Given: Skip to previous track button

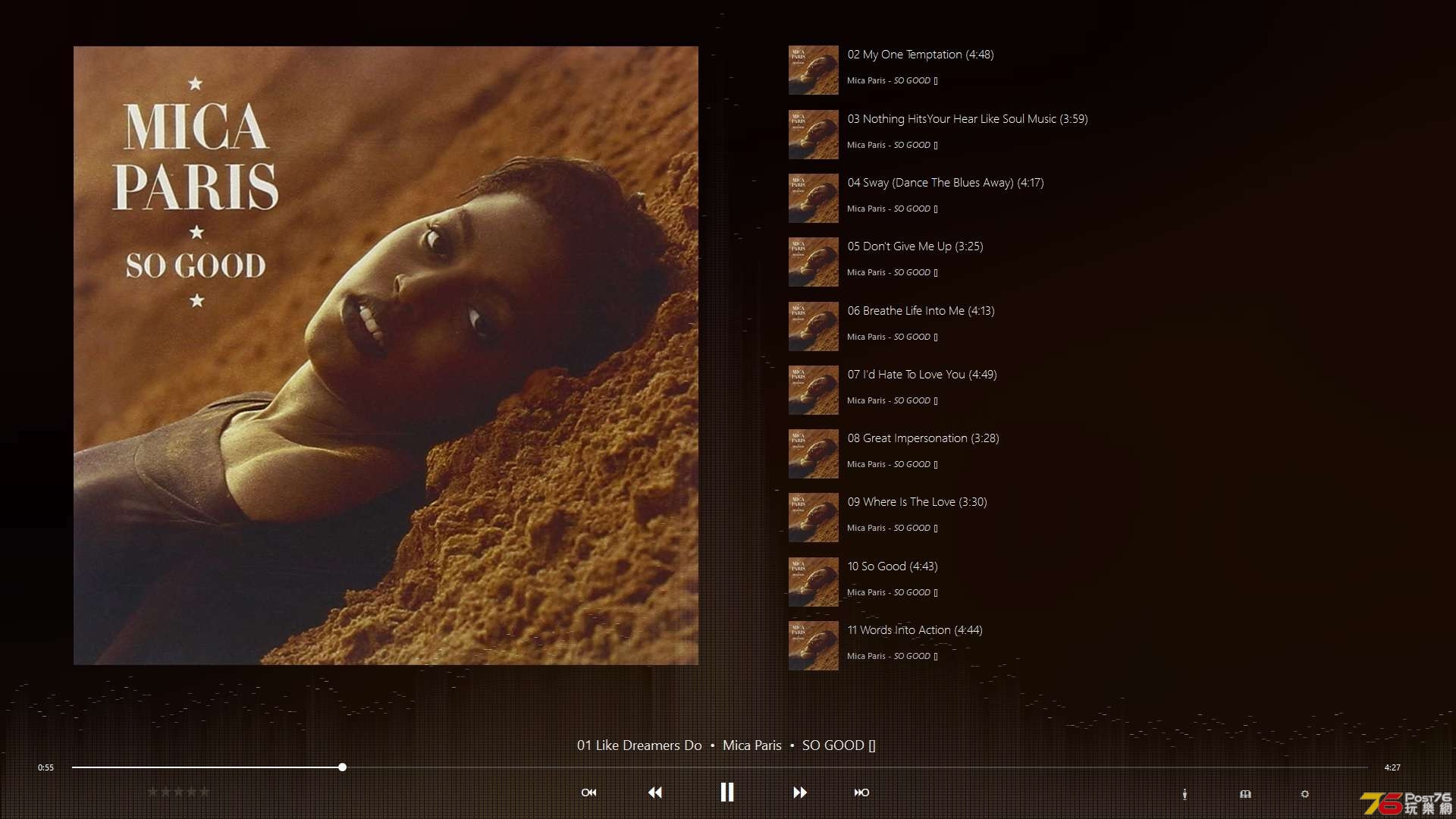Looking at the screenshot, I should 588,792.
